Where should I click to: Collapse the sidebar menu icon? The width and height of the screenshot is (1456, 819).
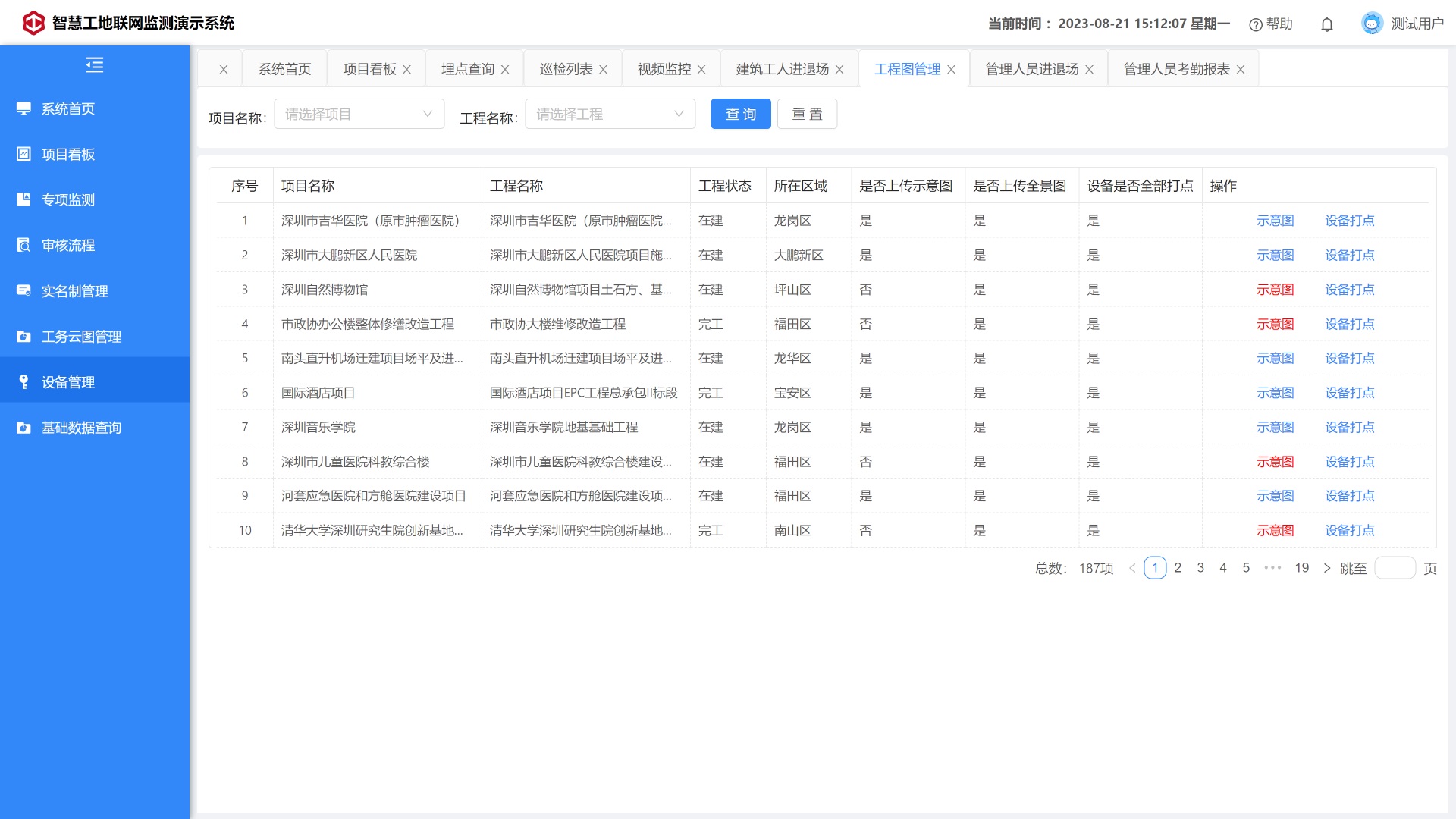click(x=95, y=65)
